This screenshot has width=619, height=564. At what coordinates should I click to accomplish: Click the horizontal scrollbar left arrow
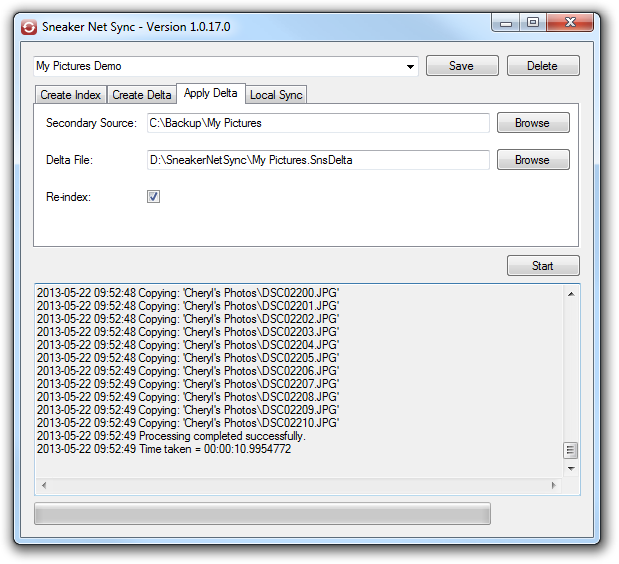pos(44,485)
